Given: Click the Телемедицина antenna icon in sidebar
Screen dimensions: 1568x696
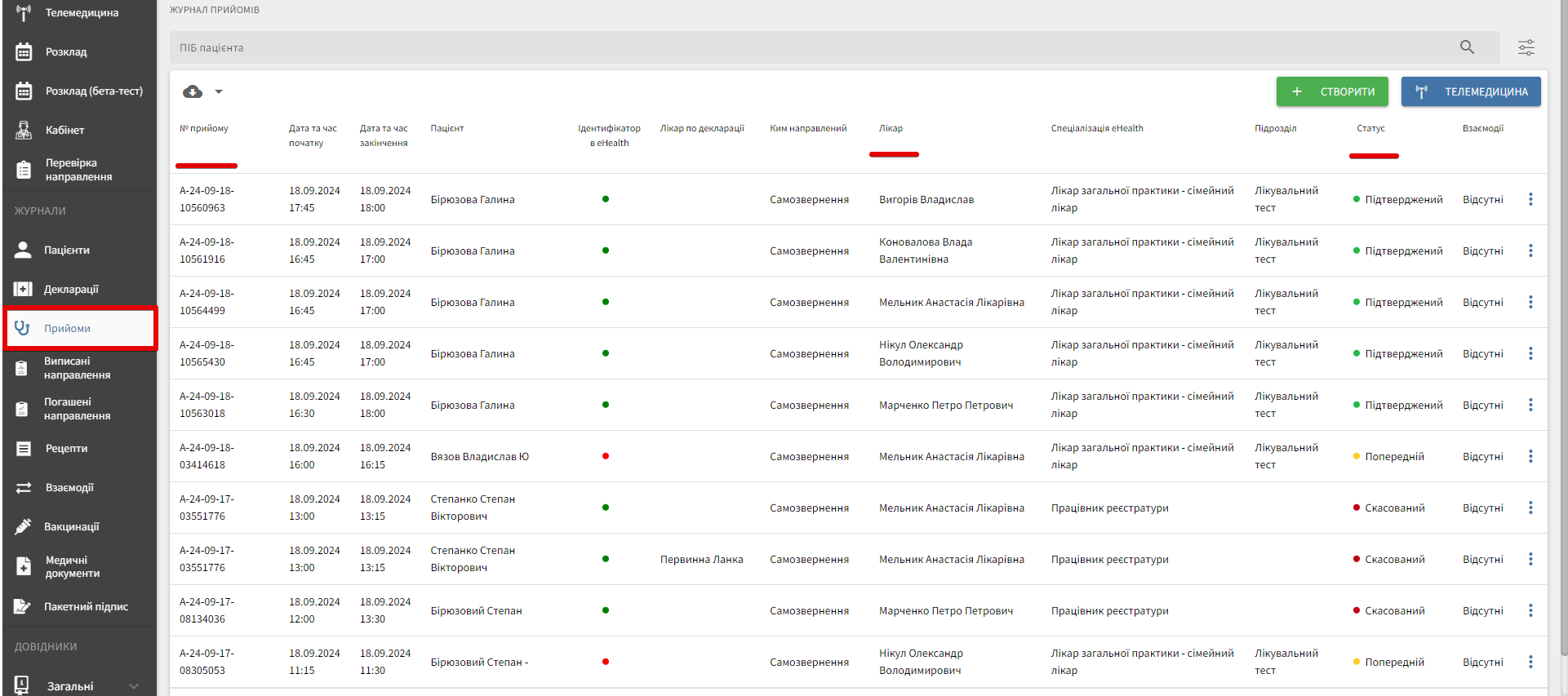Looking at the screenshot, I should click(24, 13).
